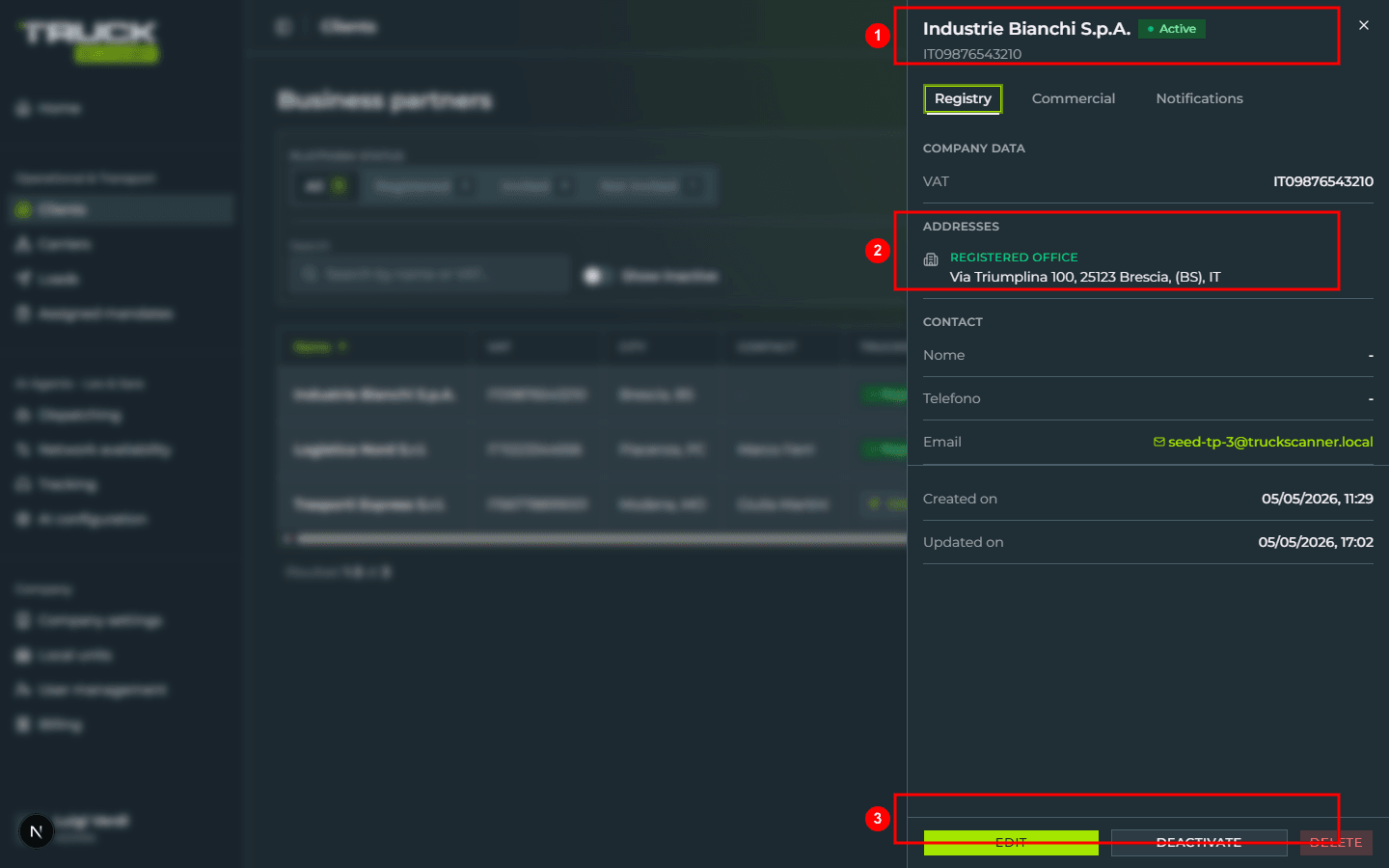Select the panel title Industrie Bianchi S.p.A.

[1026, 29]
